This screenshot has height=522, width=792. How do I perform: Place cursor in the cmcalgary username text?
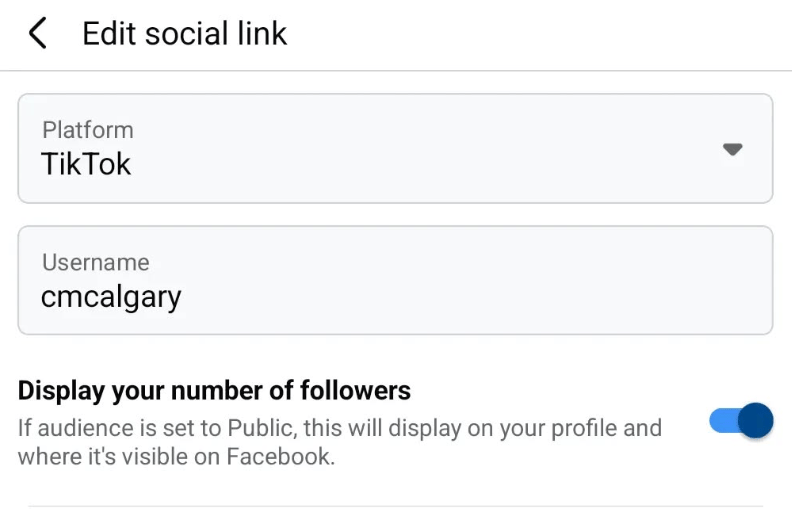(x=111, y=296)
